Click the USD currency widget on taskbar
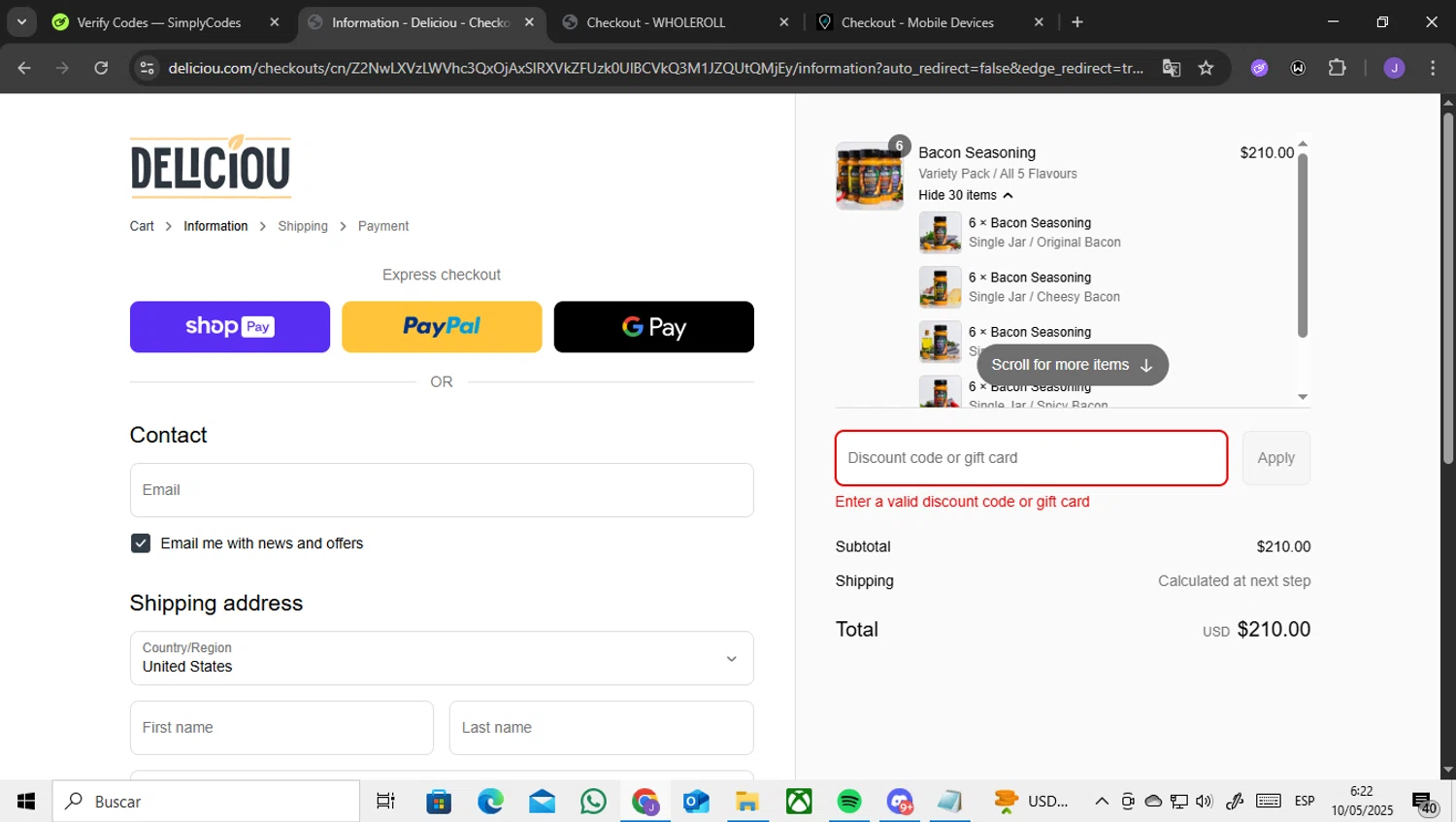Screen dimensions: 1456x822 (x=1032, y=802)
